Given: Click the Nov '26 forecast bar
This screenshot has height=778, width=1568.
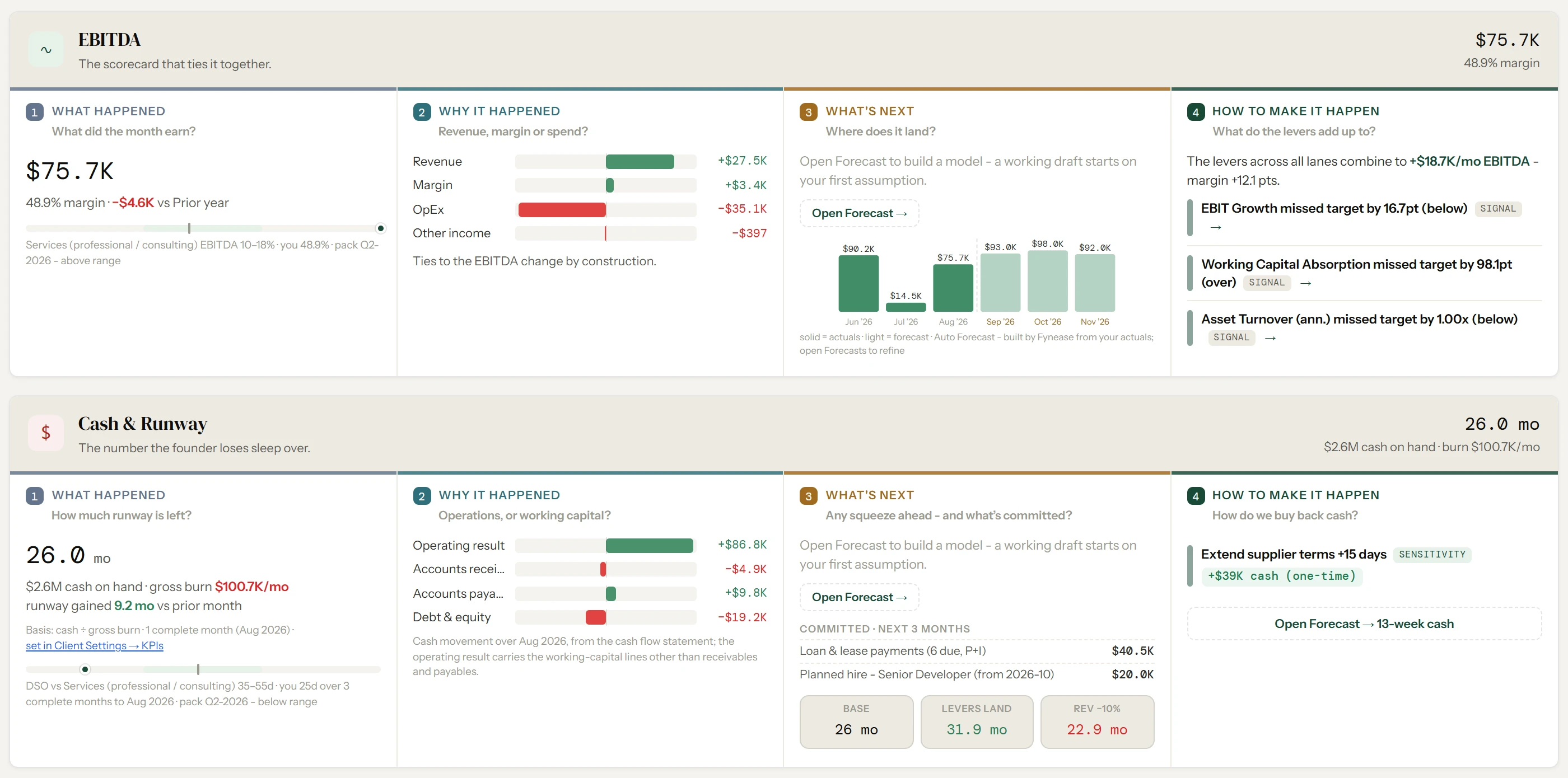Looking at the screenshot, I should click(1094, 283).
